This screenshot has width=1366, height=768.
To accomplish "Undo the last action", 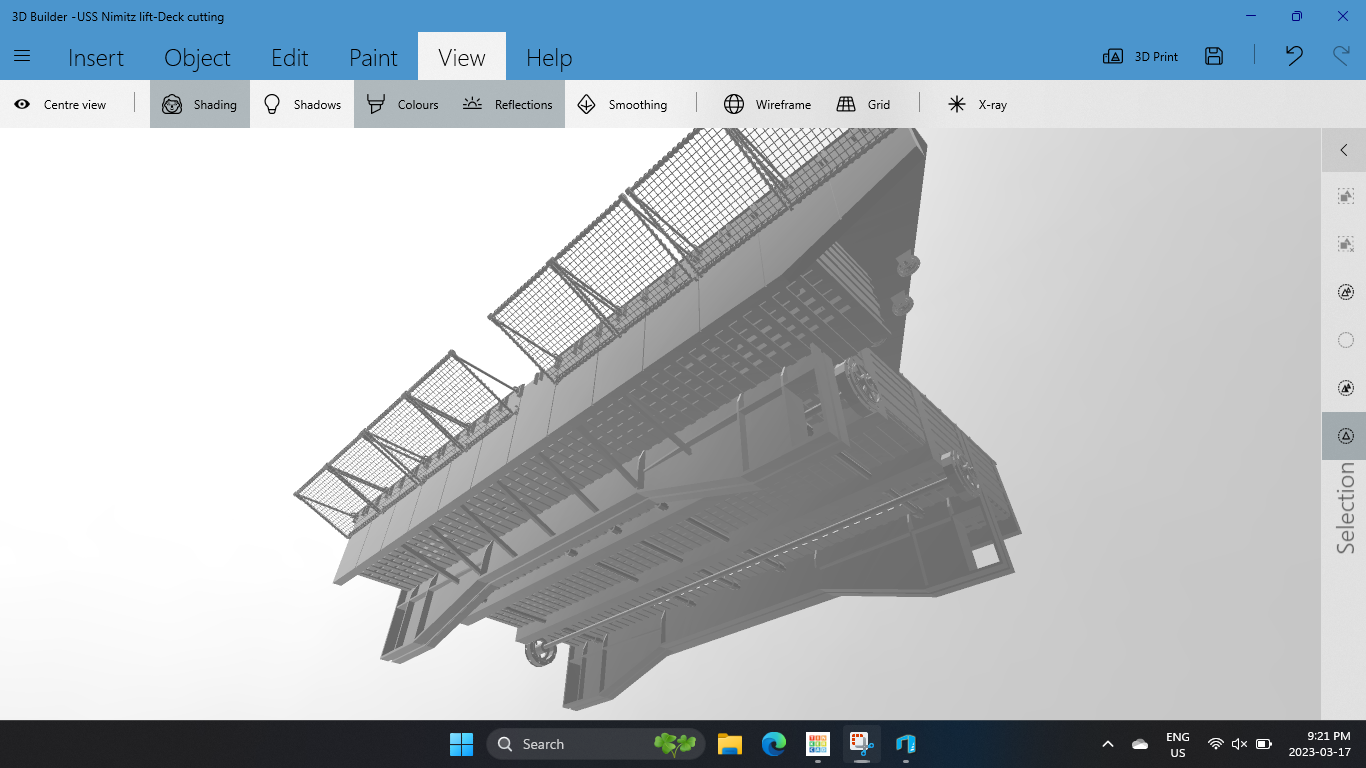I will click(1294, 56).
